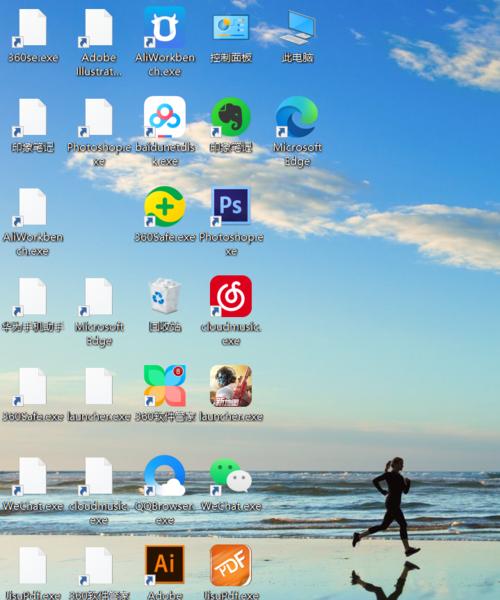Viewport: 500px width, 600px height.
Task: Select the blank-page launcher.exe file
Action: tap(99, 386)
